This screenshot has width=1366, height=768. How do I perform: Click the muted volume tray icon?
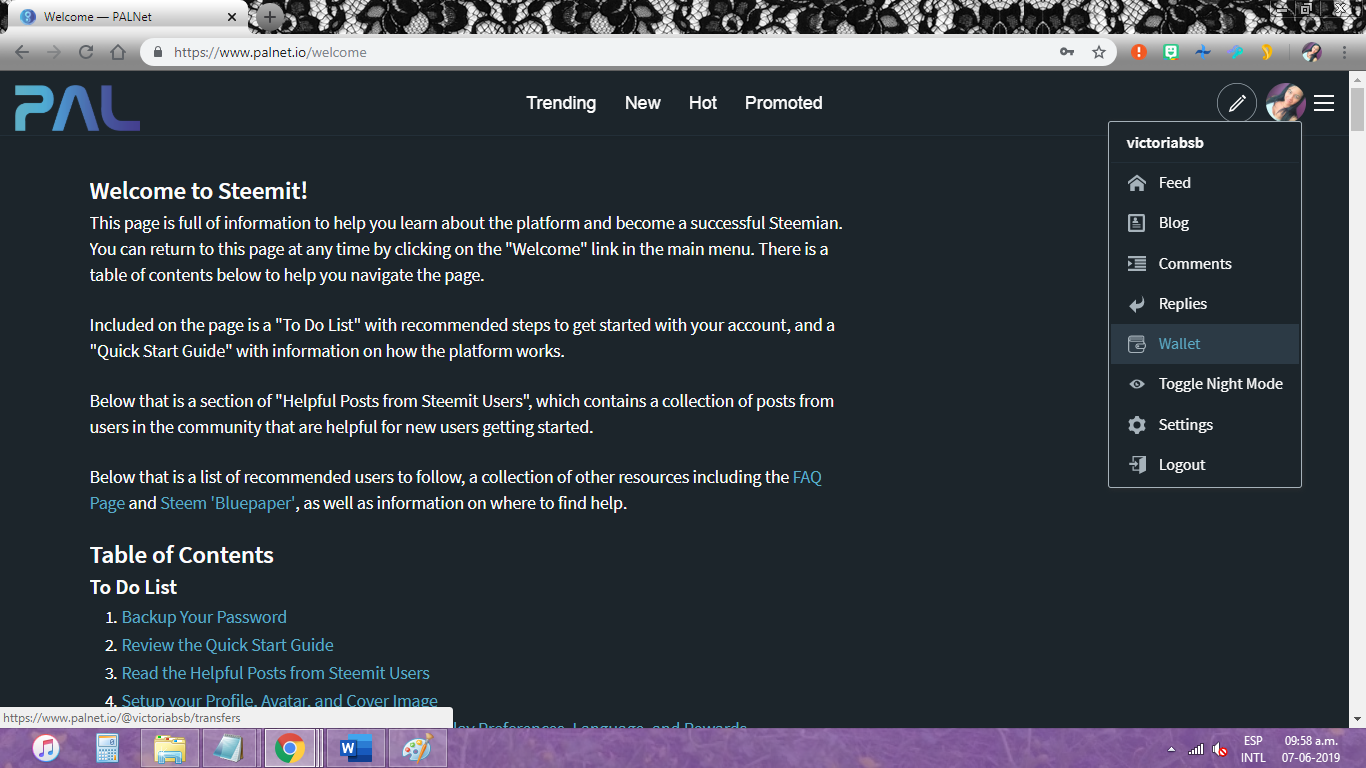coord(1220,749)
